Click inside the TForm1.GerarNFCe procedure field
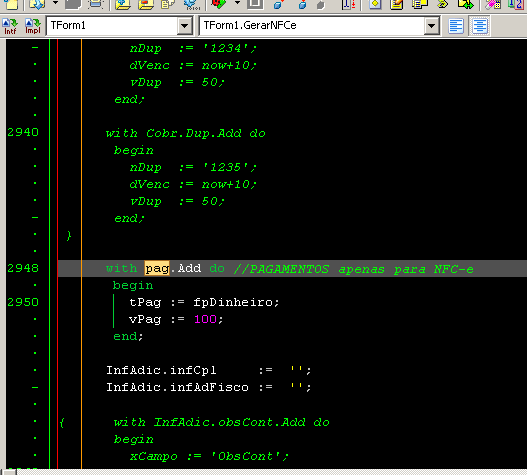The width and height of the screenshot is (527, 475). click(312, 26)
